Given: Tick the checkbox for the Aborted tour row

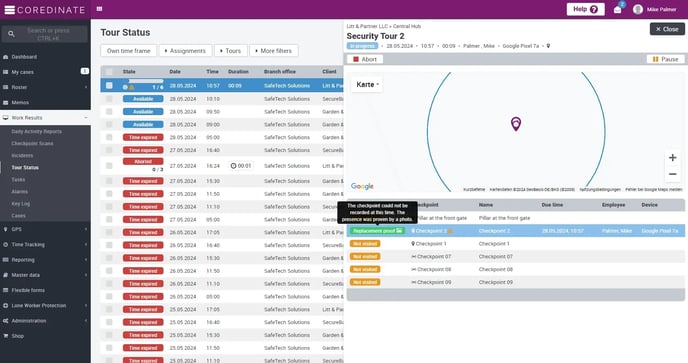Looking at the screenshot, I should (109, 165).
